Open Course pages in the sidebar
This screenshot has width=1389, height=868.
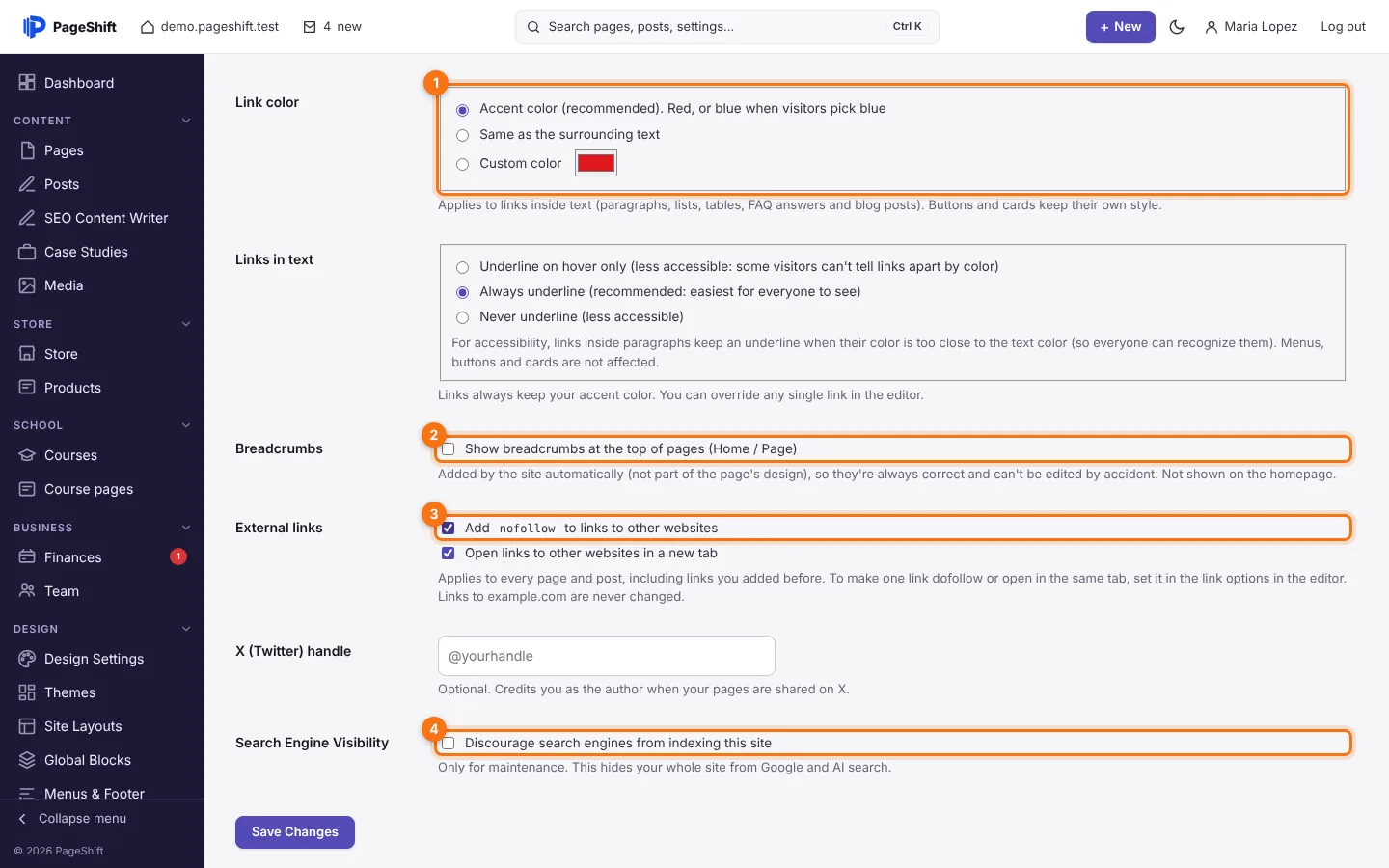pyautogui.click(x=102, y=489)
